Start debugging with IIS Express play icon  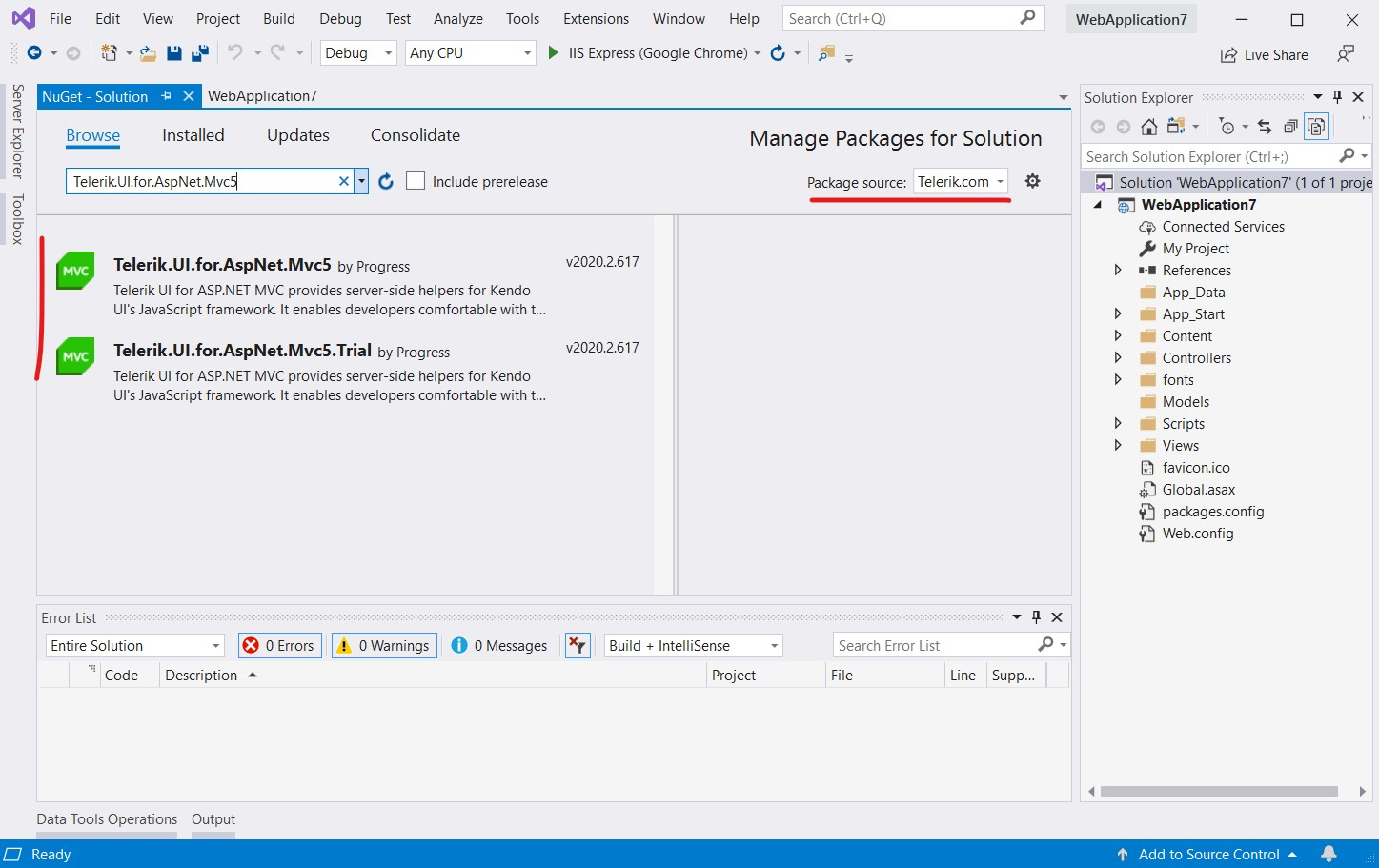pyautogui.click(x=553, y=53)
